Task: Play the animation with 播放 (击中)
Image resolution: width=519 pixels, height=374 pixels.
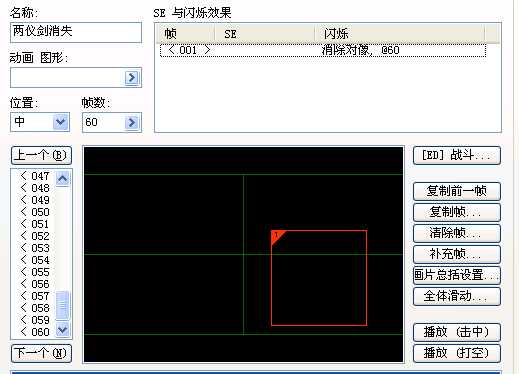Action: (x=457, y=332)
